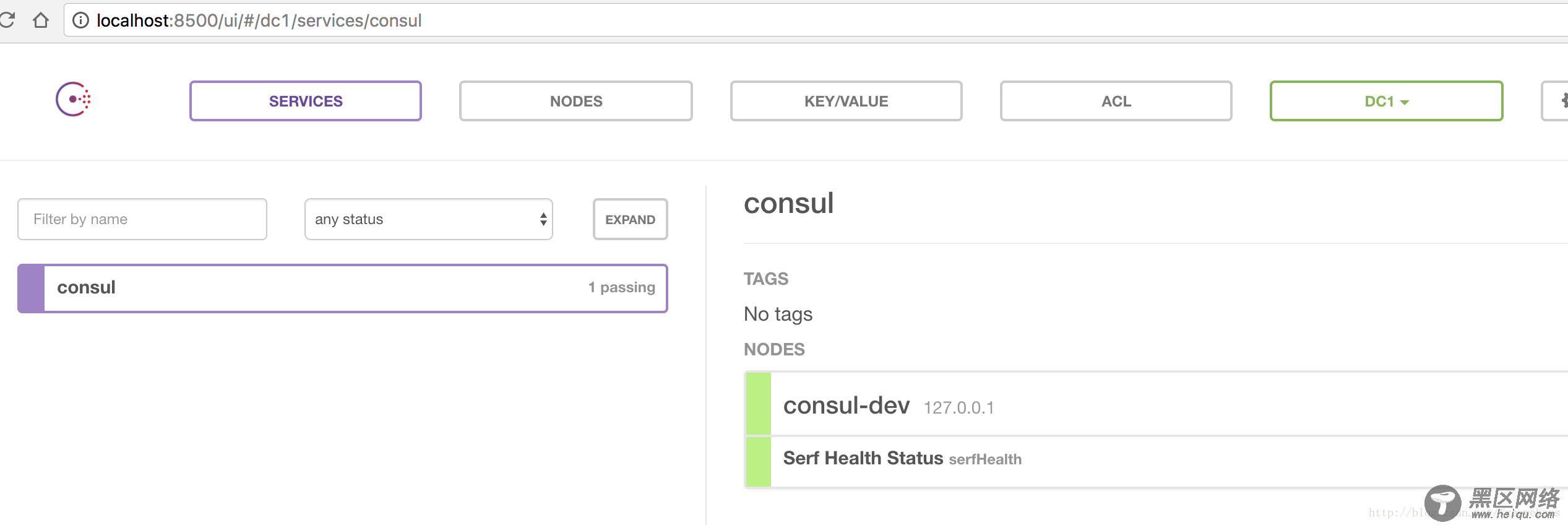View site information icon in the address bar
The height and width of the screenshot is (525, 1568).
[x=80, y=20]
